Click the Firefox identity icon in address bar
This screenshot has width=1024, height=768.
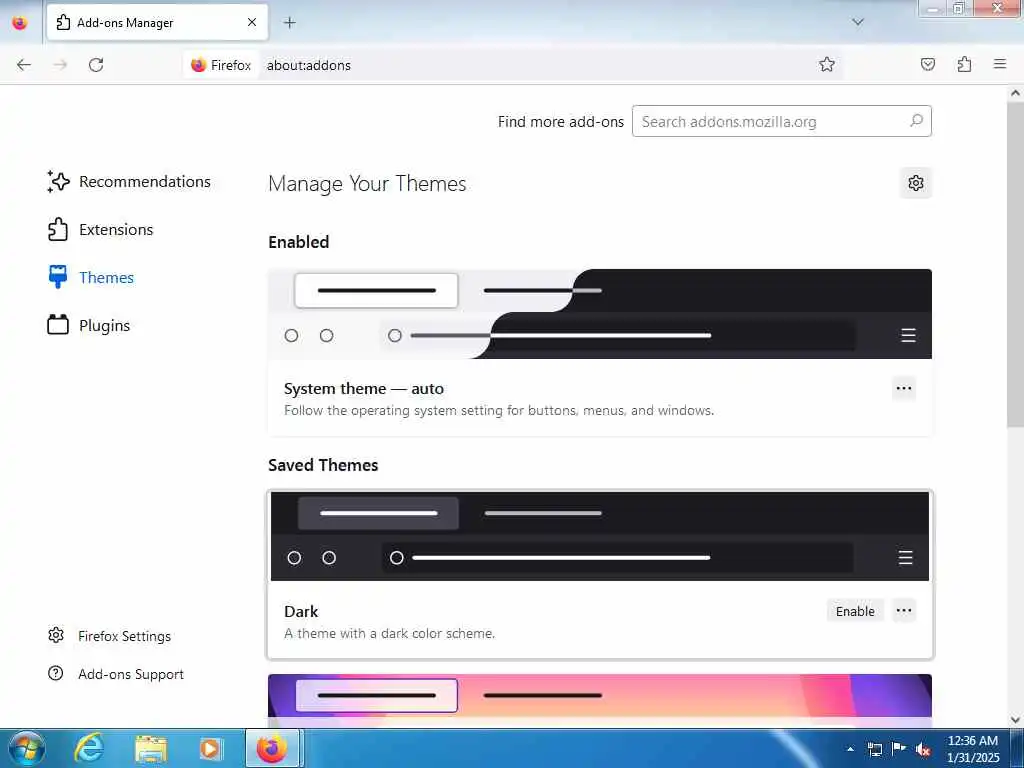point(221,65)
